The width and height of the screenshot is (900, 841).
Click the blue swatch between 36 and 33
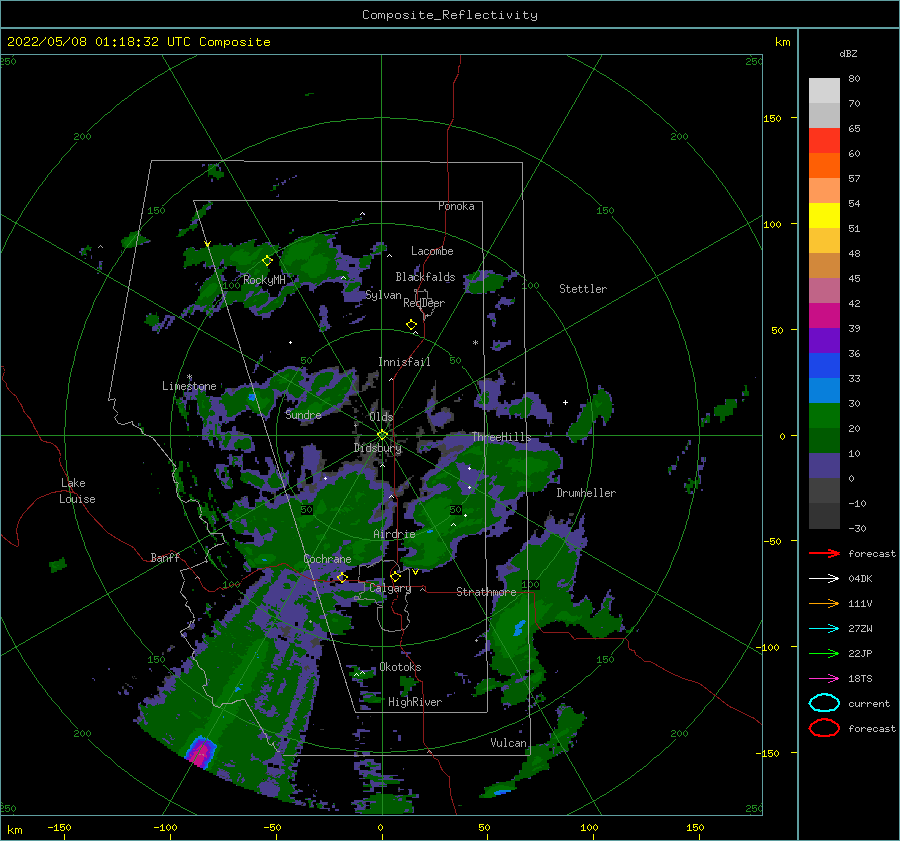tap(824, 366)
